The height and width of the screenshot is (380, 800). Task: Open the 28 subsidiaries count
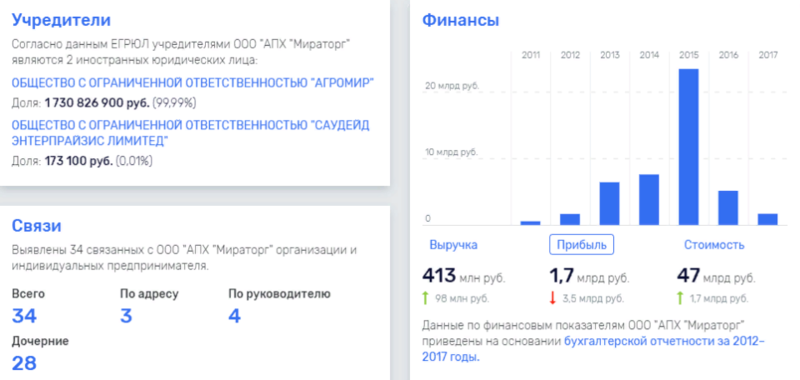click(24, 363)
